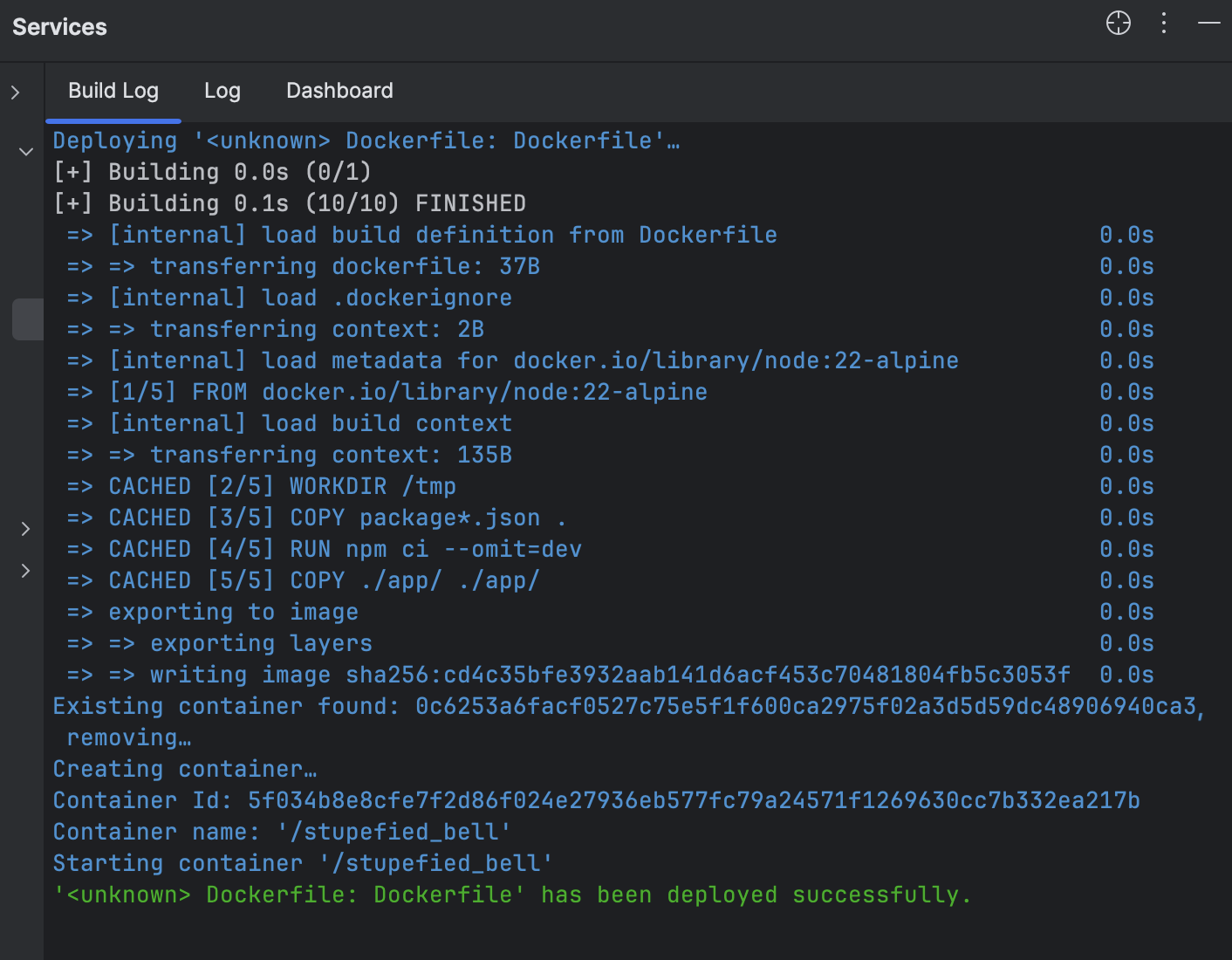This screenshot has height=960, width=1232.
Task: Select the Build Log tab
Action: tap(113, 91)
